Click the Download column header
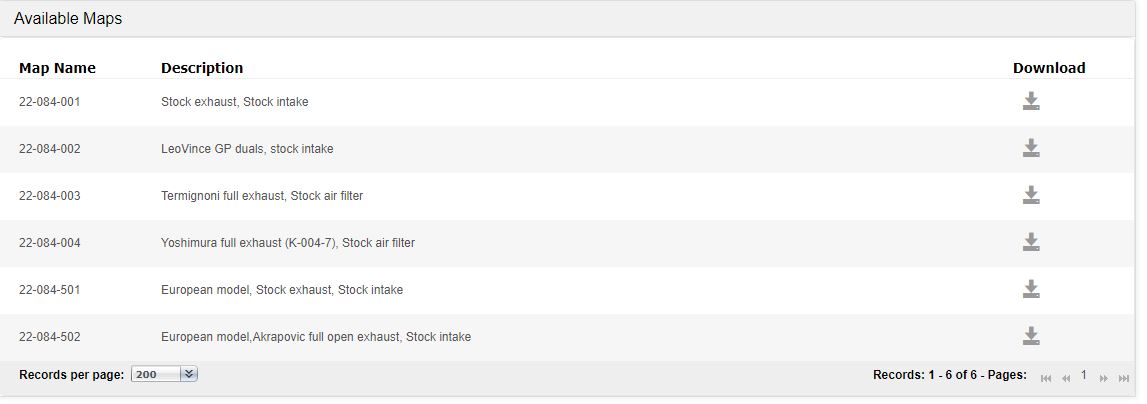This screenshot has width=1147, height=404. 1048,68
